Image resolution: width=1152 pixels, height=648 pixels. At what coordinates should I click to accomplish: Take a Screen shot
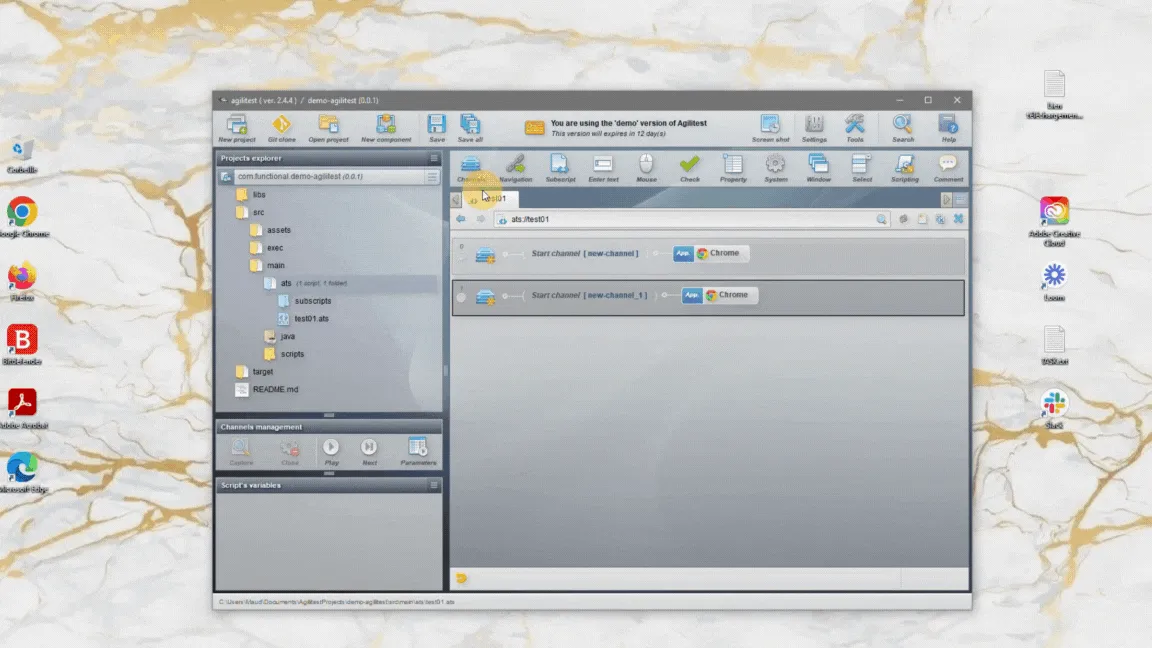tap(770, 128)
